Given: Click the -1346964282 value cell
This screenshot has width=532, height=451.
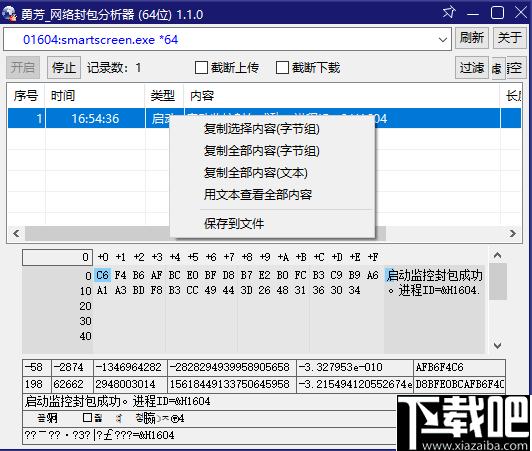Looking at the screenshot, I should pyautogui.click(x=130, y=367).
